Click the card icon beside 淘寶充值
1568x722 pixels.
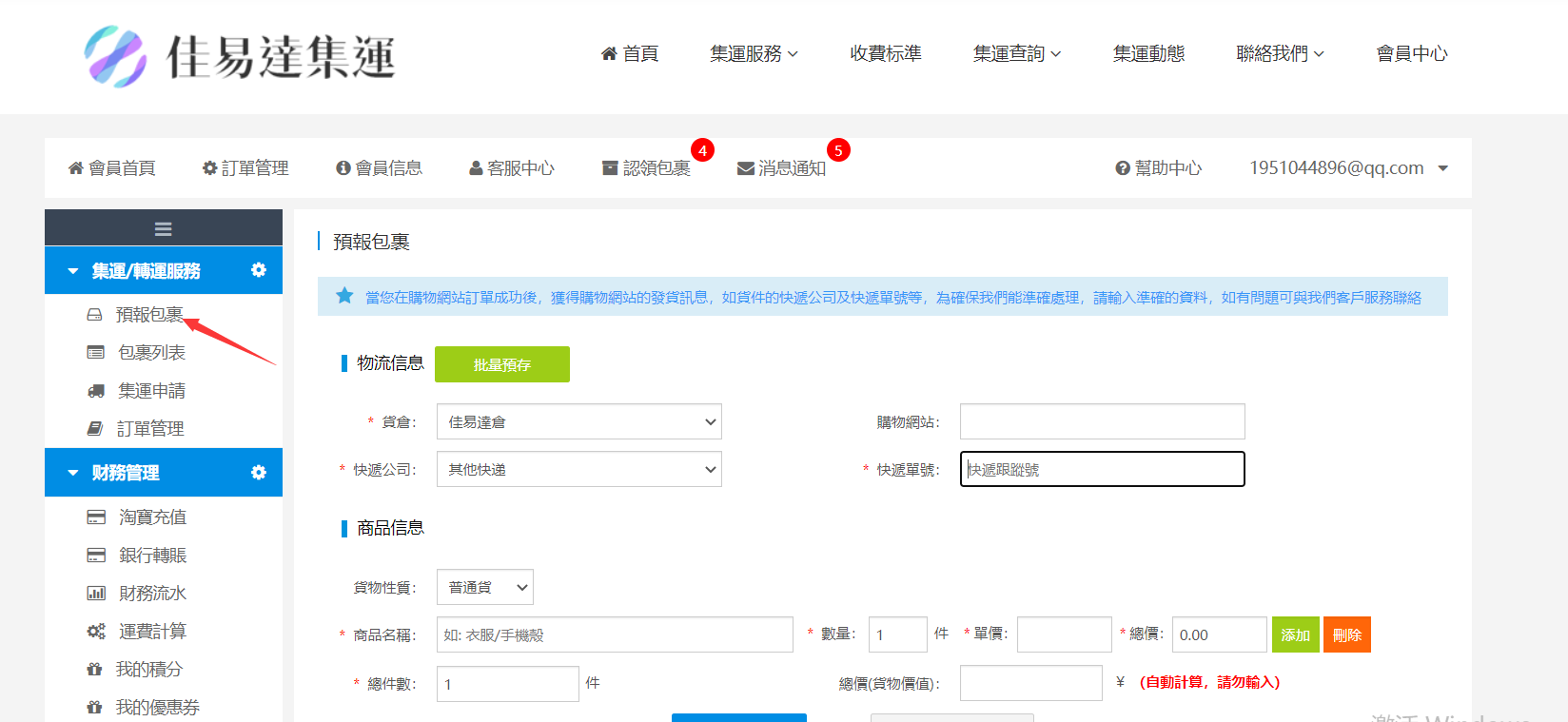pyautogui.click(x=96, y=517)
